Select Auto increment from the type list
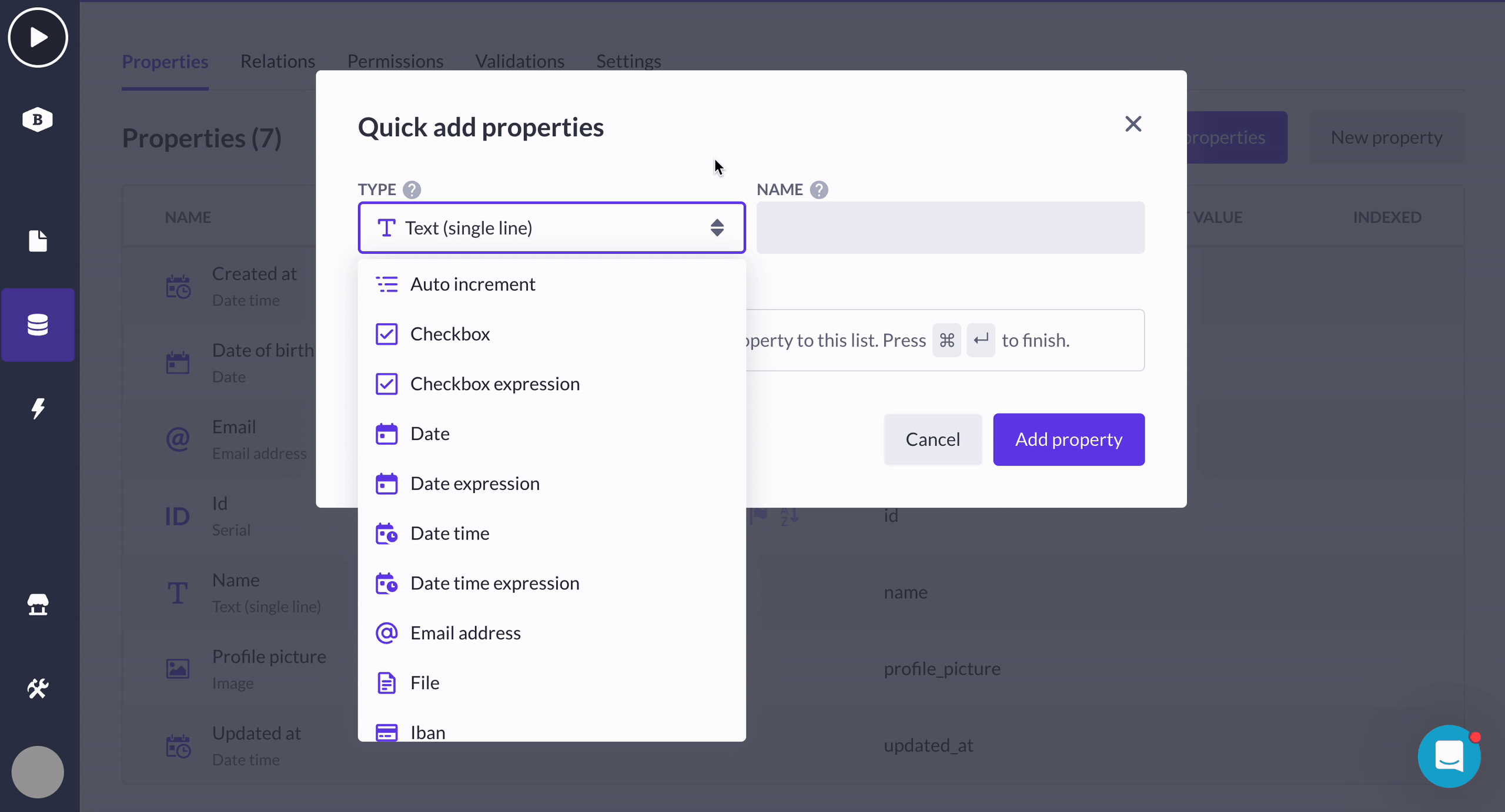 551,284
